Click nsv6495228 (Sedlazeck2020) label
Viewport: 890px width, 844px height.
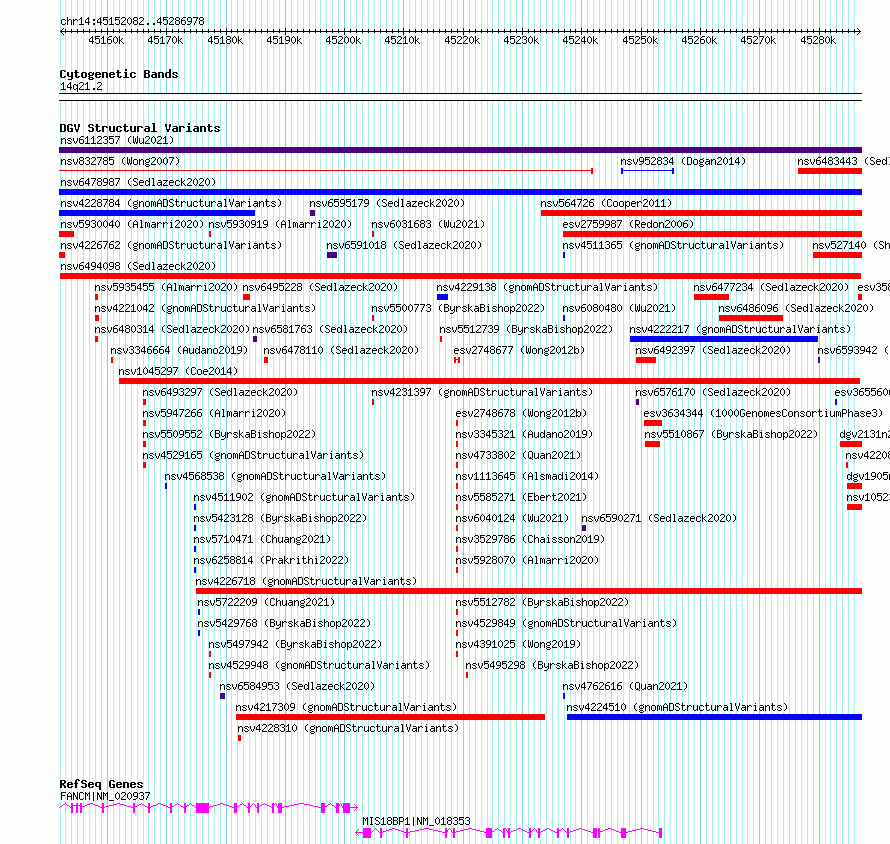[320, 287]
